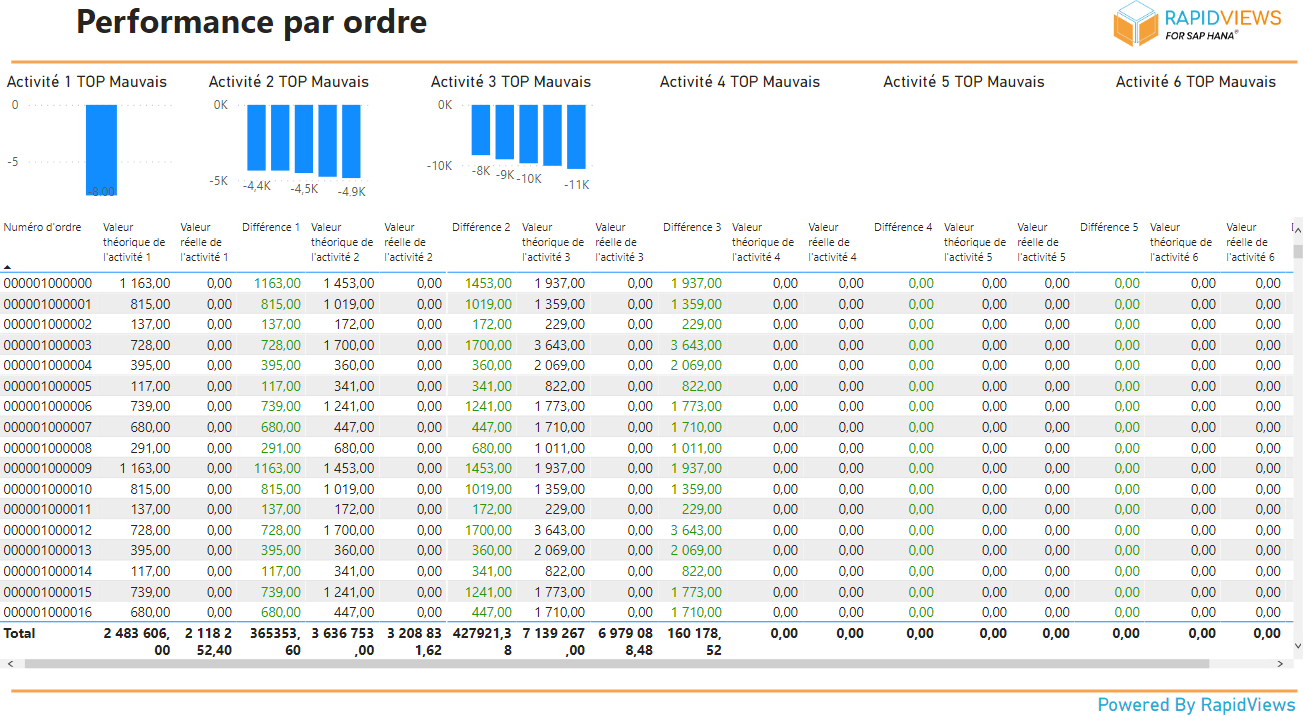Click the Activité 1 TOP Mauvais chart title
This screenshot has height=716, width=1304.
tap(87, 82)
